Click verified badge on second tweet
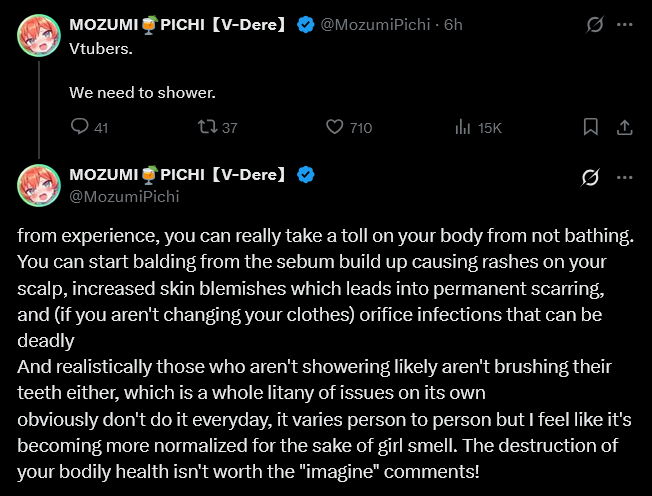 pyautogui.click(x=305, y=175)
